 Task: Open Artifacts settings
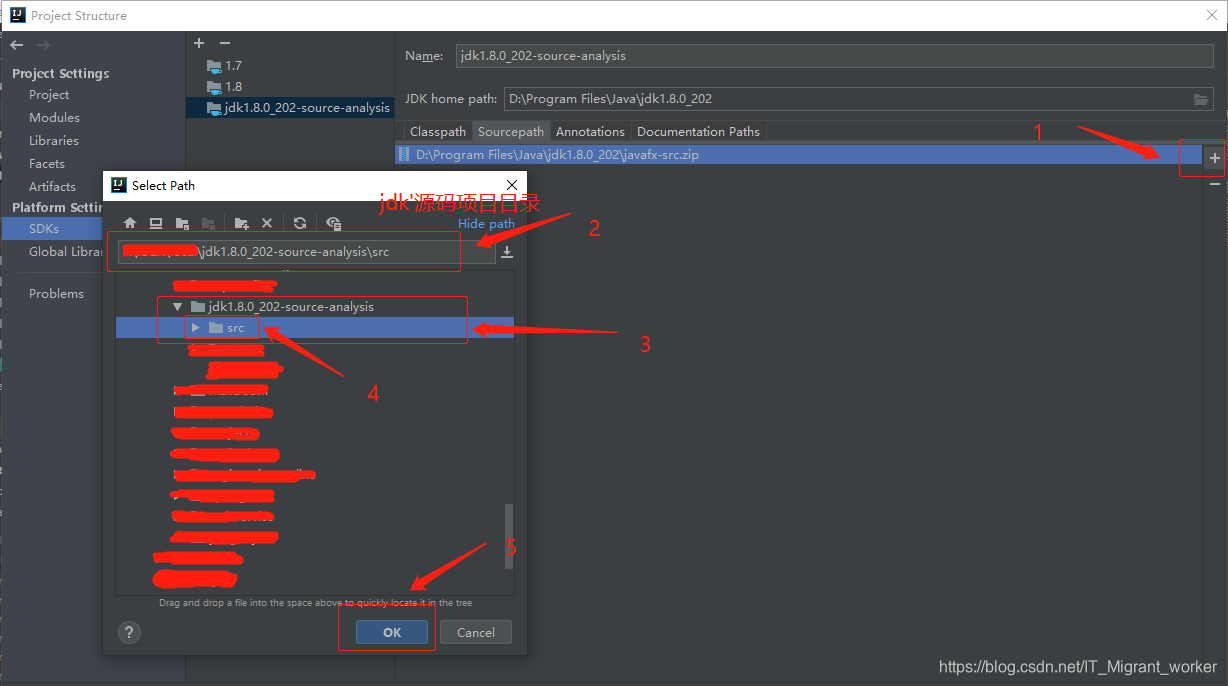52,187
